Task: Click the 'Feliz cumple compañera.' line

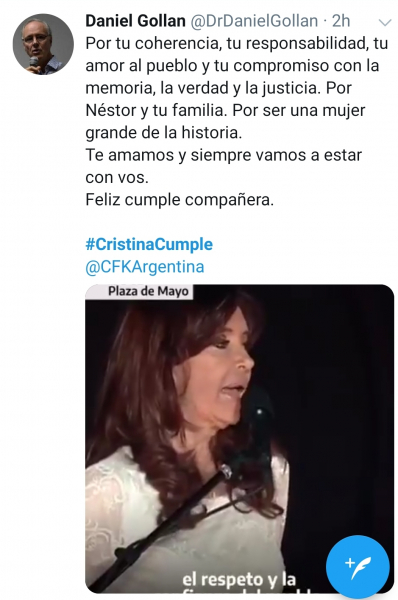Action: point(179,200)
